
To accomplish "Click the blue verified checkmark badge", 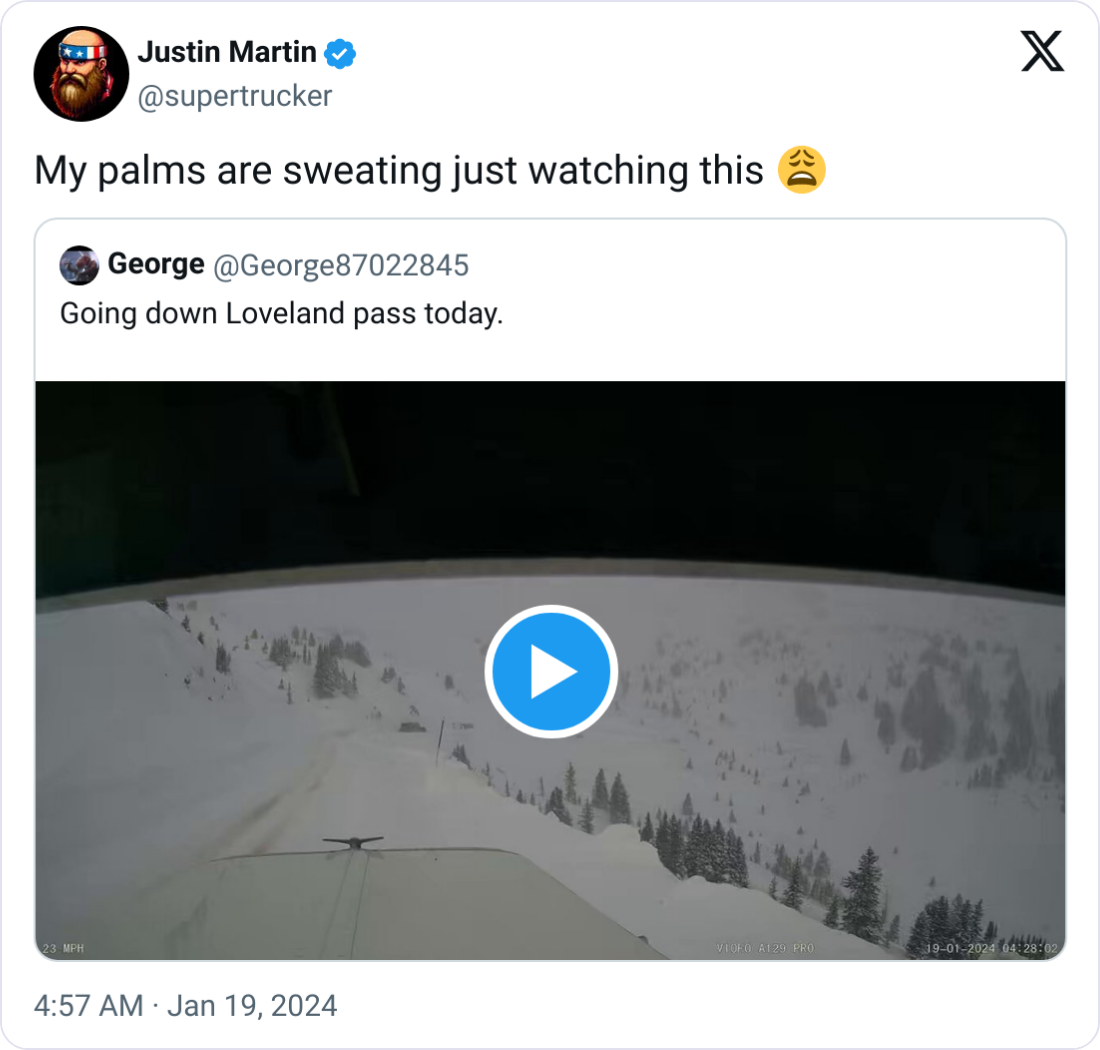I will point(342,53).
